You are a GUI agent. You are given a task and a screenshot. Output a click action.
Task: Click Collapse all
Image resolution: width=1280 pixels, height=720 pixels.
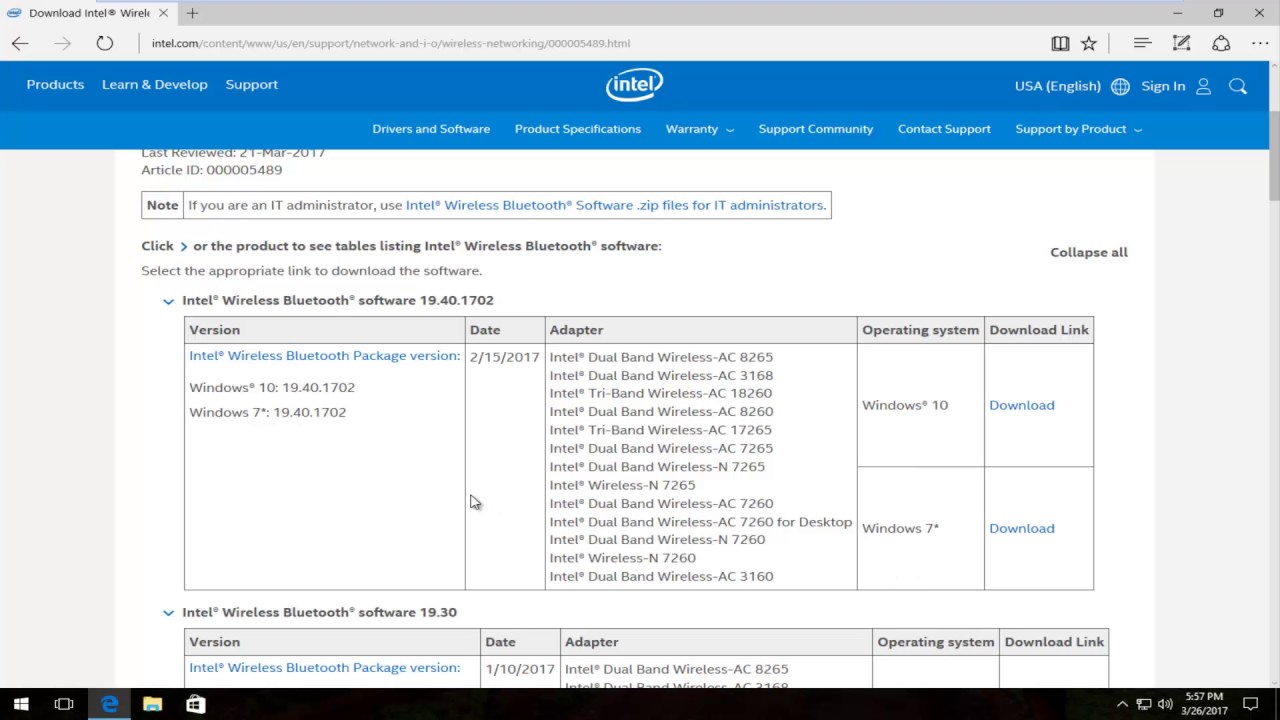click(1088, 252)
